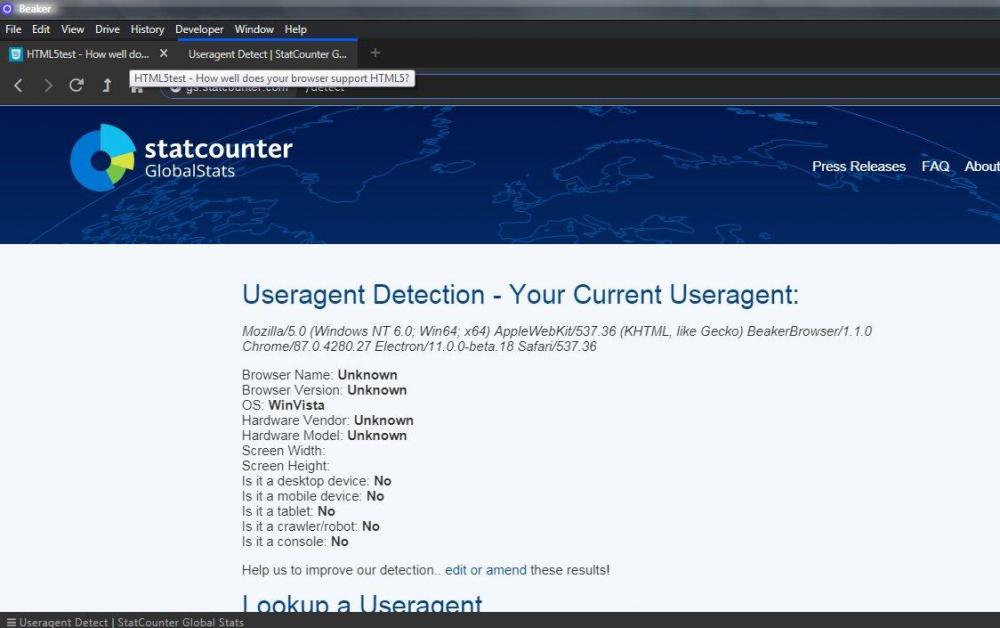Open the FAQ link
Screen dimensions: 1000x628
click(x=935, y=166)
